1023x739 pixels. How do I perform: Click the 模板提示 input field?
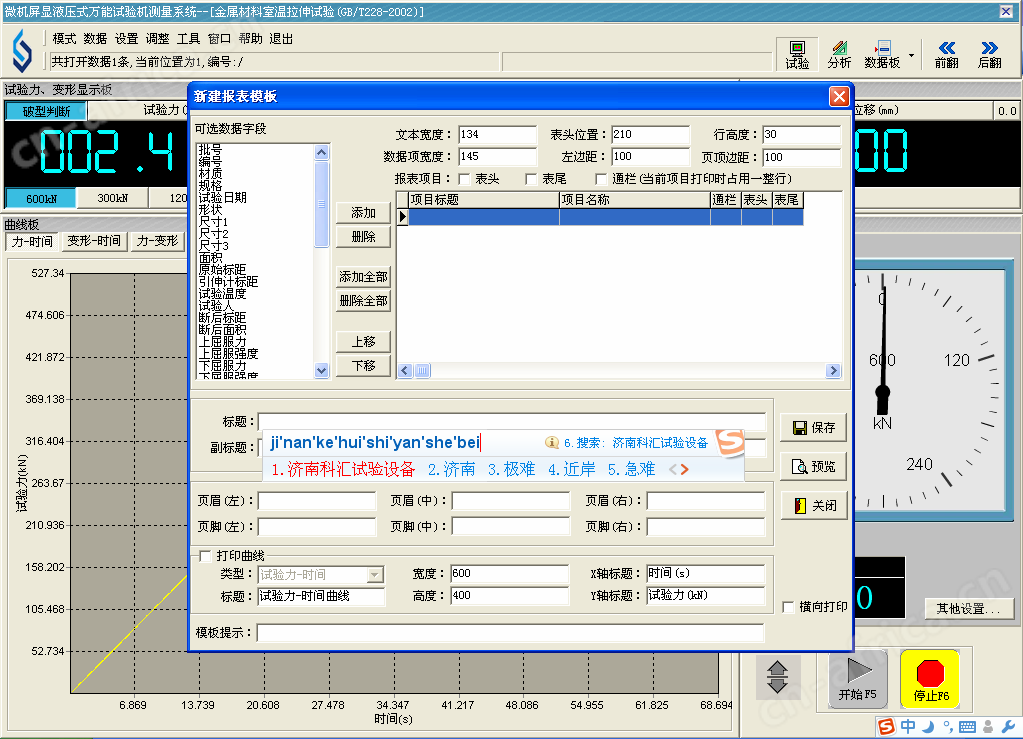click(x=510, y=633)
